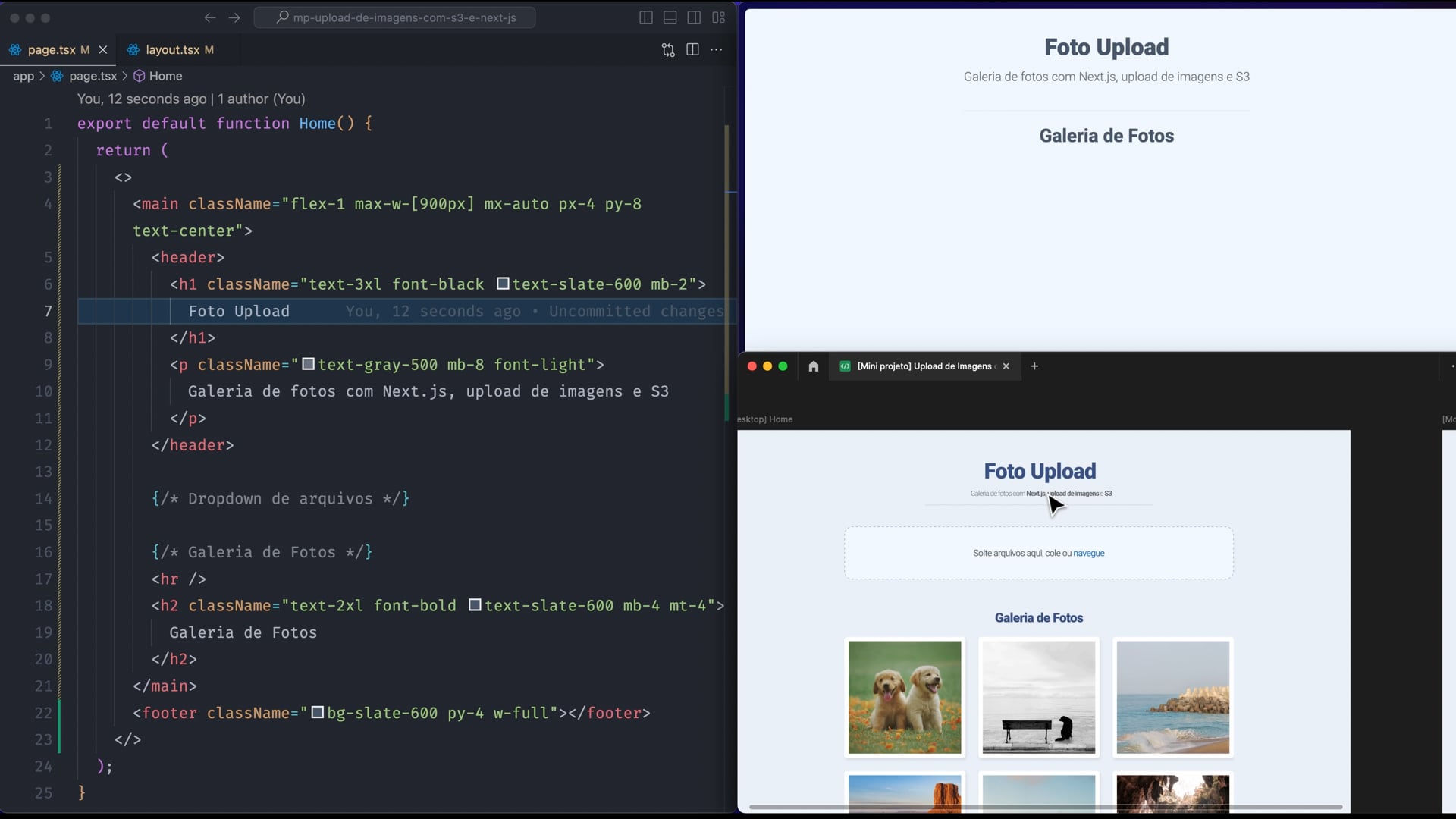Close the page.tsx editor tab
Viewport: 1456px width, 819px height.
[103, 50]
